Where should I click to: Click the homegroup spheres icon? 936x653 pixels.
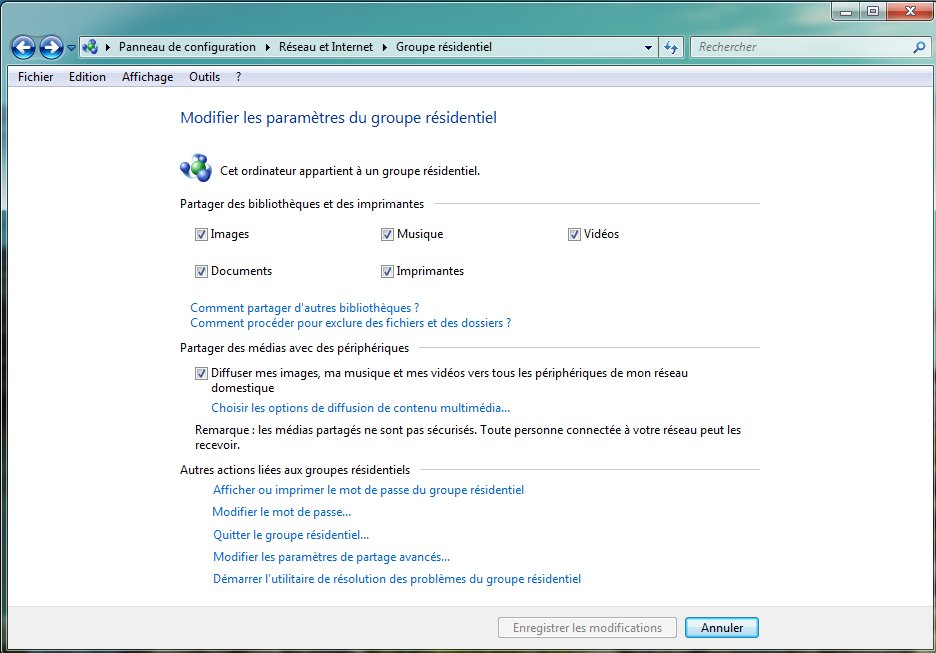196,168
